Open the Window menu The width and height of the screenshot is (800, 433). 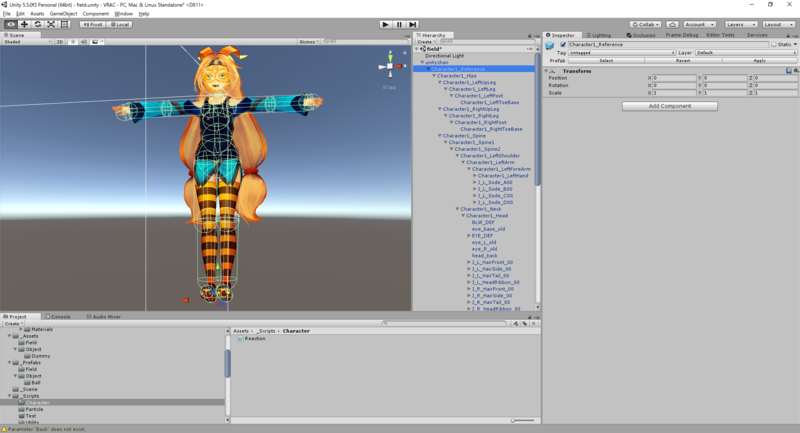point(123,14)
